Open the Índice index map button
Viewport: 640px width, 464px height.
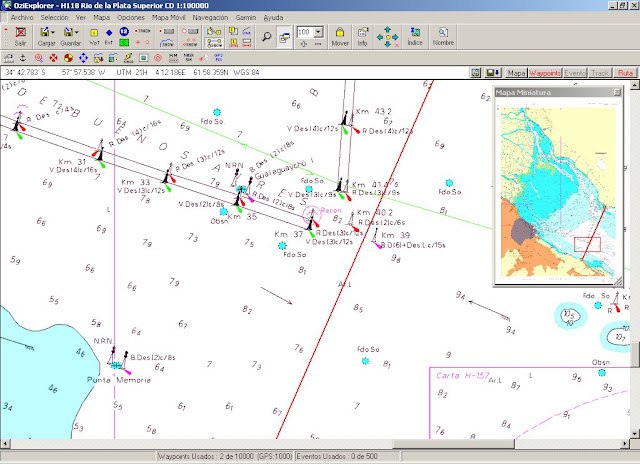[x=415, y=37]
